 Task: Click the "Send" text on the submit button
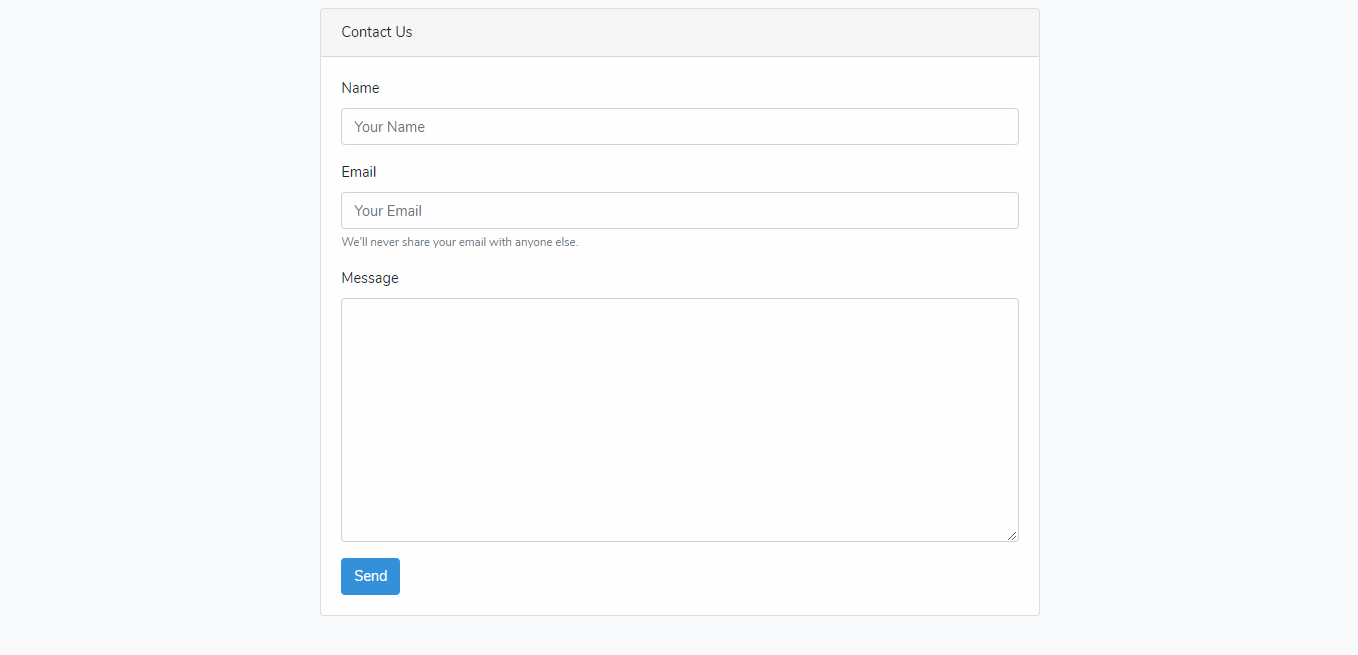point(370,576)
